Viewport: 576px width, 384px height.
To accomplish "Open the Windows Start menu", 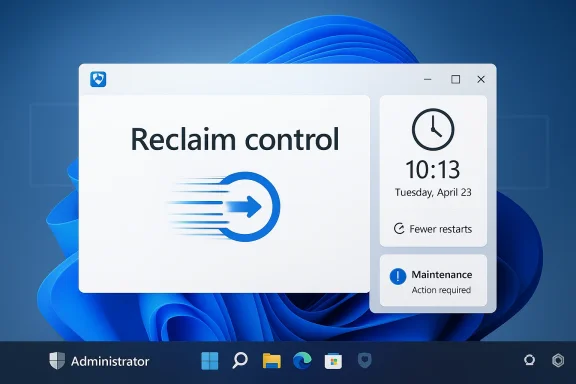I will click(x=210, y=360).
